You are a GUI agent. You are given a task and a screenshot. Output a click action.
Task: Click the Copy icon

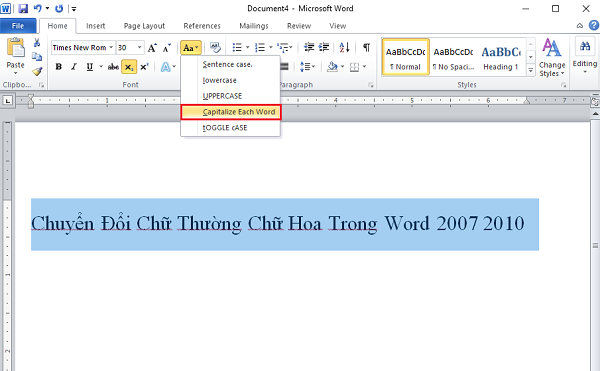[37, 57]
